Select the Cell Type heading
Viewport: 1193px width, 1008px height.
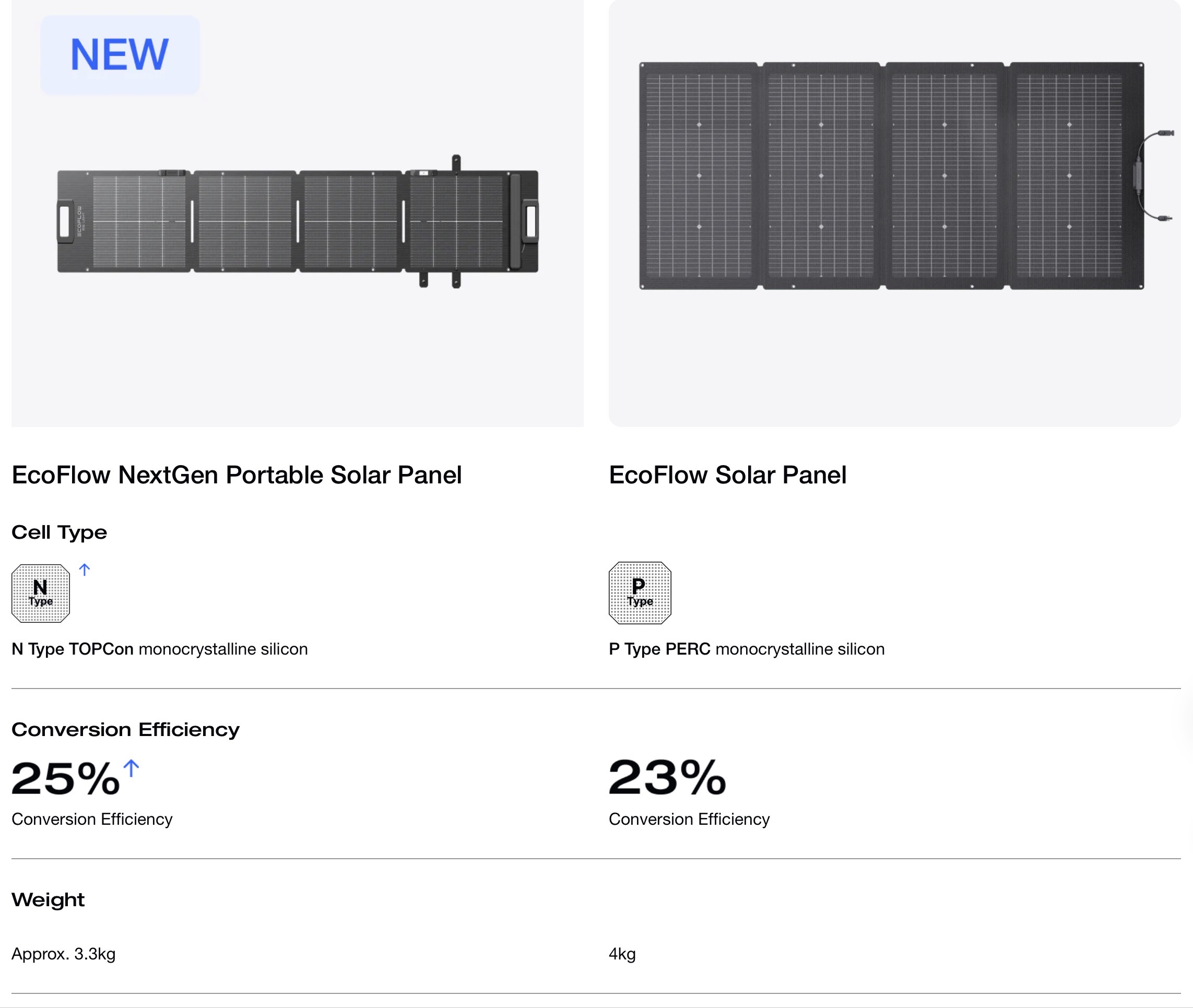point(60,532)
